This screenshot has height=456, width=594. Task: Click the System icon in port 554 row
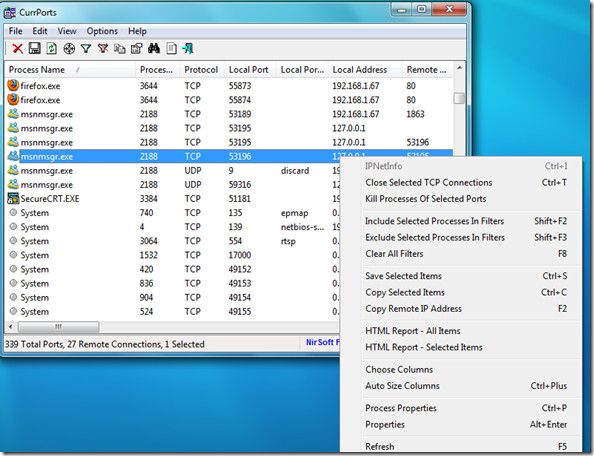(13, 240)
